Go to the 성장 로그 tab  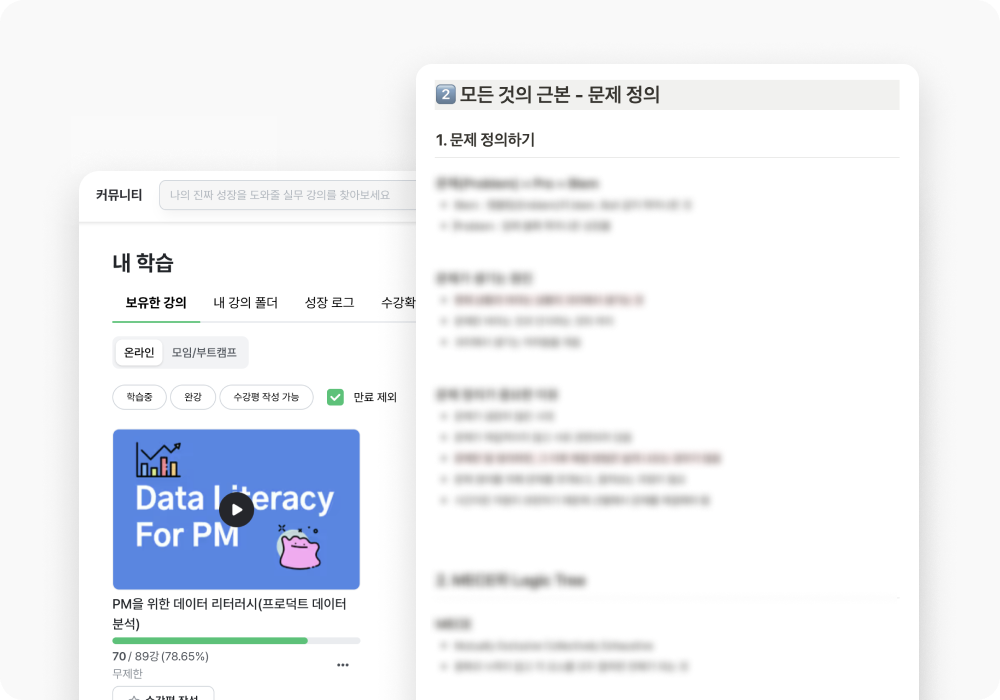coord(329,302)
